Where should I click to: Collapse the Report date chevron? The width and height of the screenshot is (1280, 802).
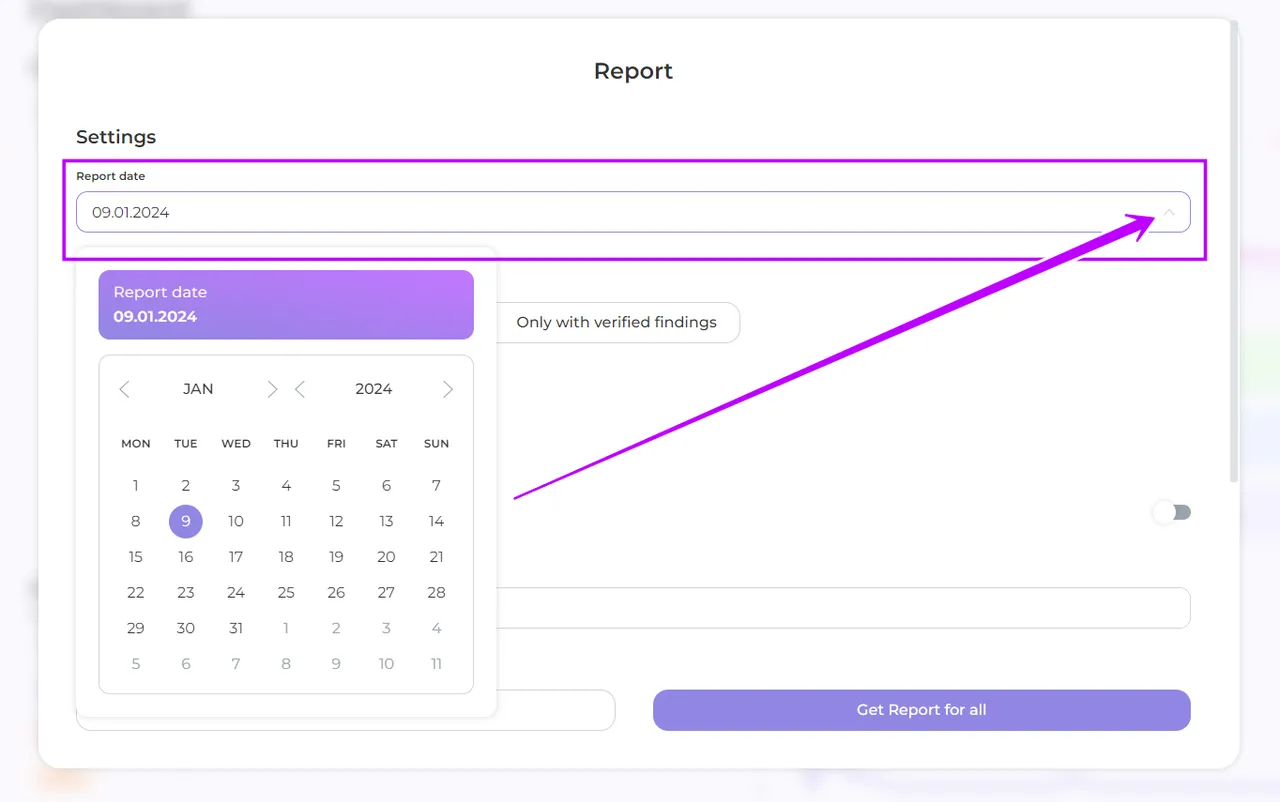coord(1168,213)
